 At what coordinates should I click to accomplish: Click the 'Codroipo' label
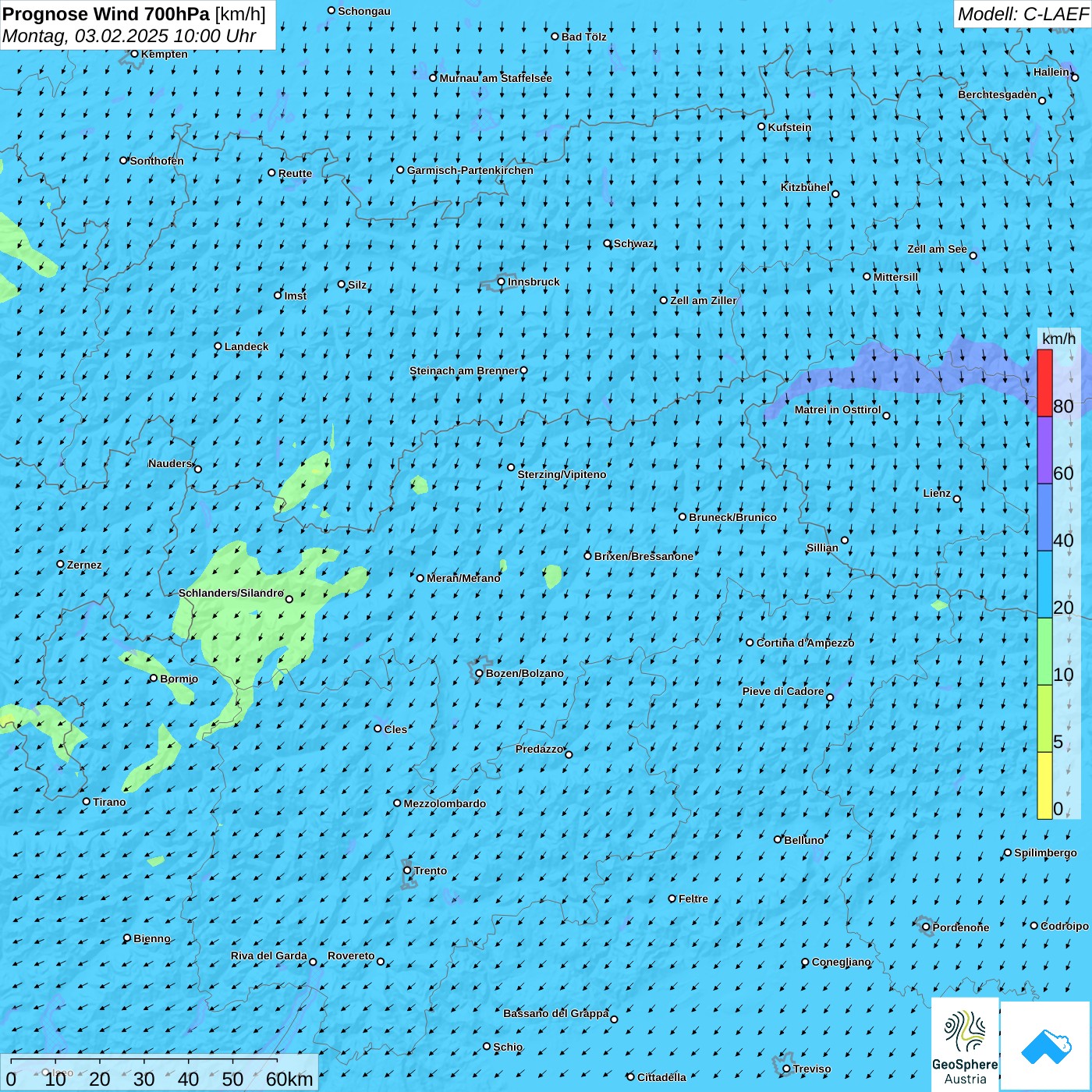[x=1065, y=926]
